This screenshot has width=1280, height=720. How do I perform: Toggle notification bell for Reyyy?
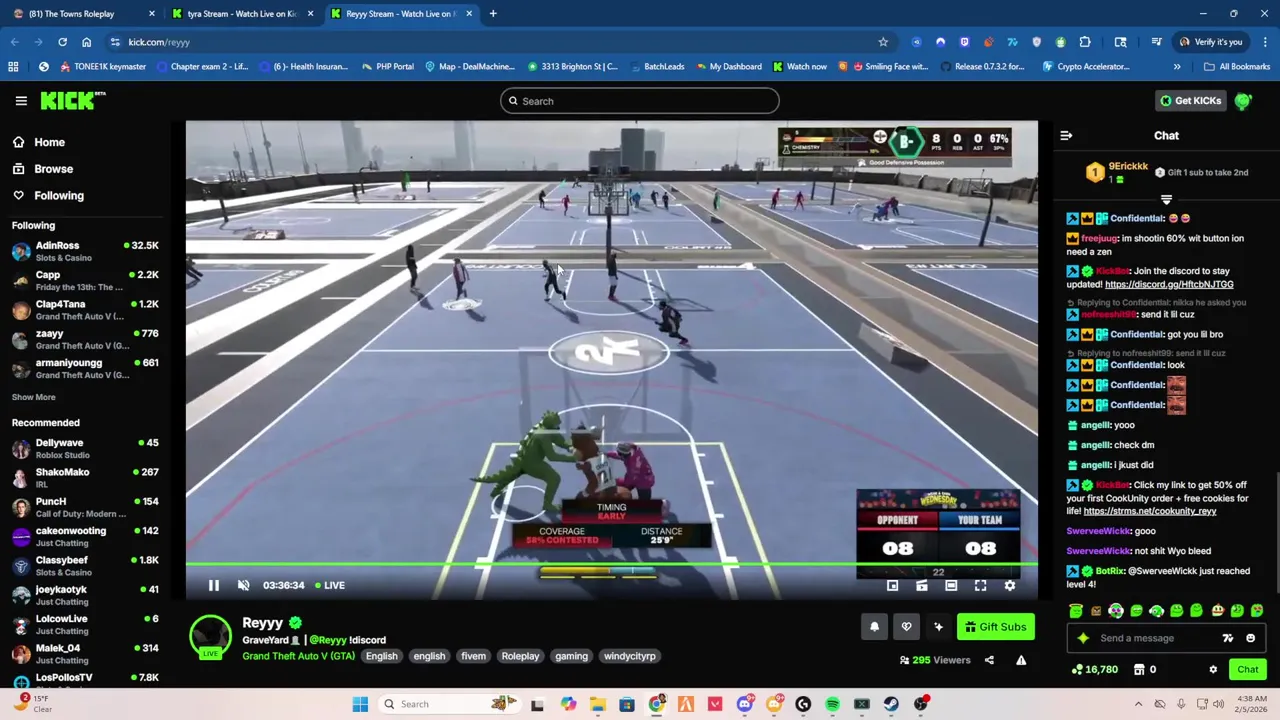874,627
